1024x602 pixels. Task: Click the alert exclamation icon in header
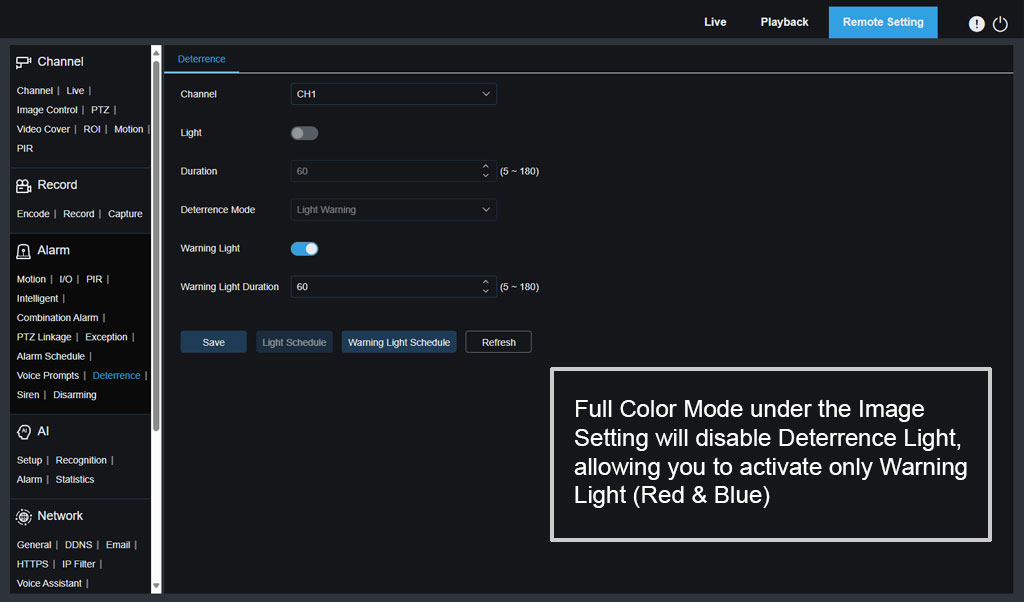click(x=977, y=24)
